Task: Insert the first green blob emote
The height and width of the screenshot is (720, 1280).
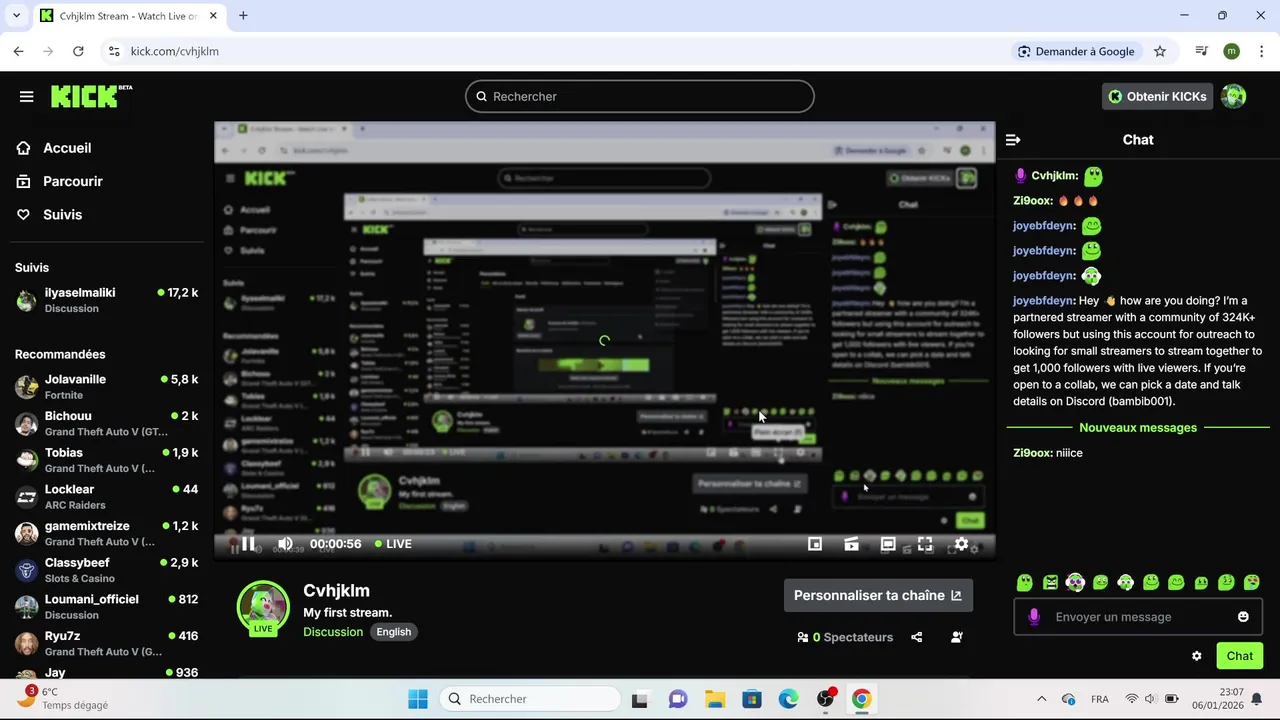Action: click(x=1024, y=582)
